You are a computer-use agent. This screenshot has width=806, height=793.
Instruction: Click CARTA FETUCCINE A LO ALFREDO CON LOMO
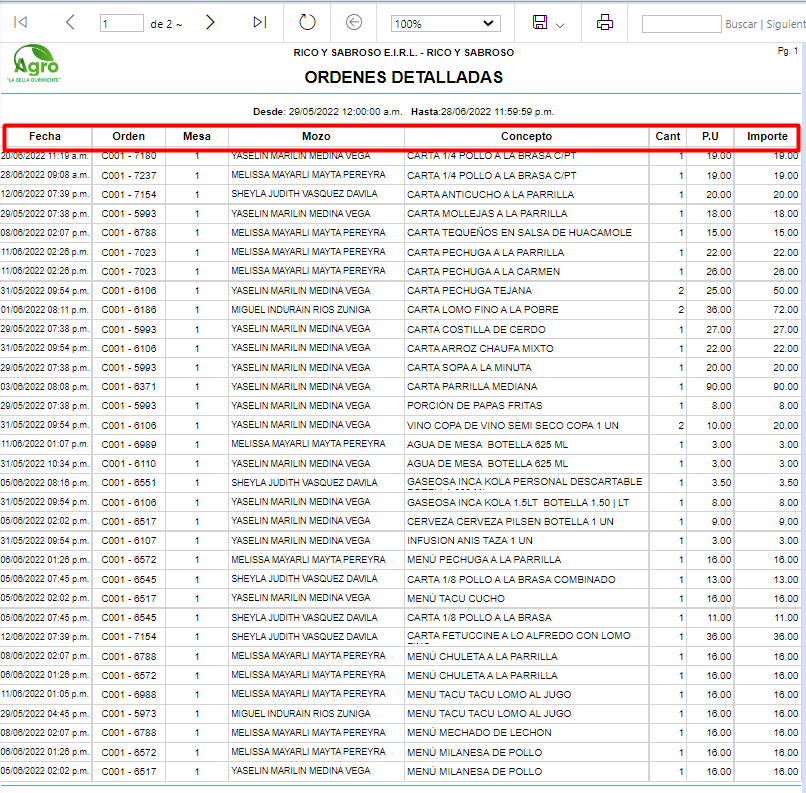click(x=518, y=636)
